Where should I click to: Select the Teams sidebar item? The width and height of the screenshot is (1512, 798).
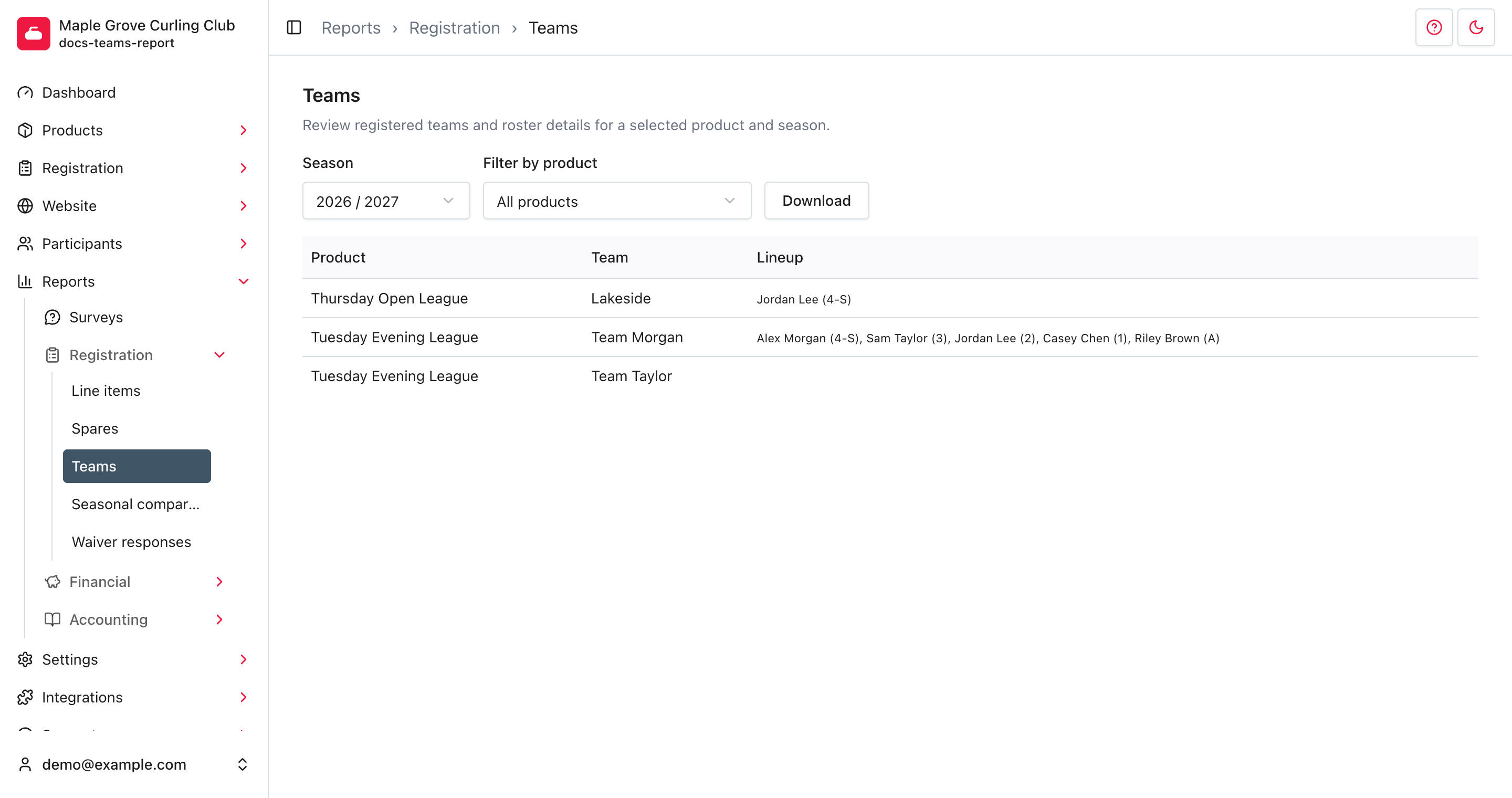tap(136, 467)
